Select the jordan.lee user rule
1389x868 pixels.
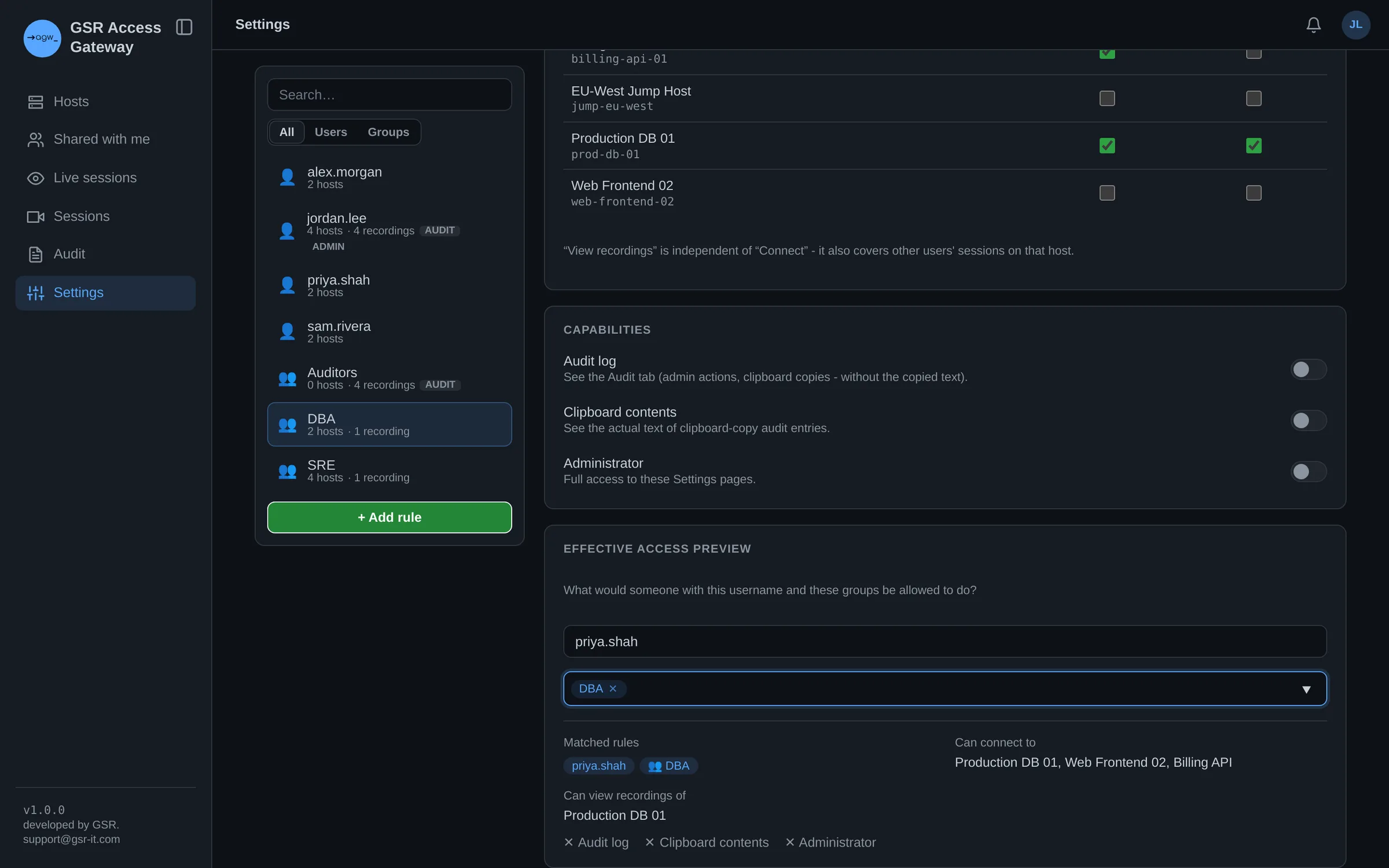(389, 231)
